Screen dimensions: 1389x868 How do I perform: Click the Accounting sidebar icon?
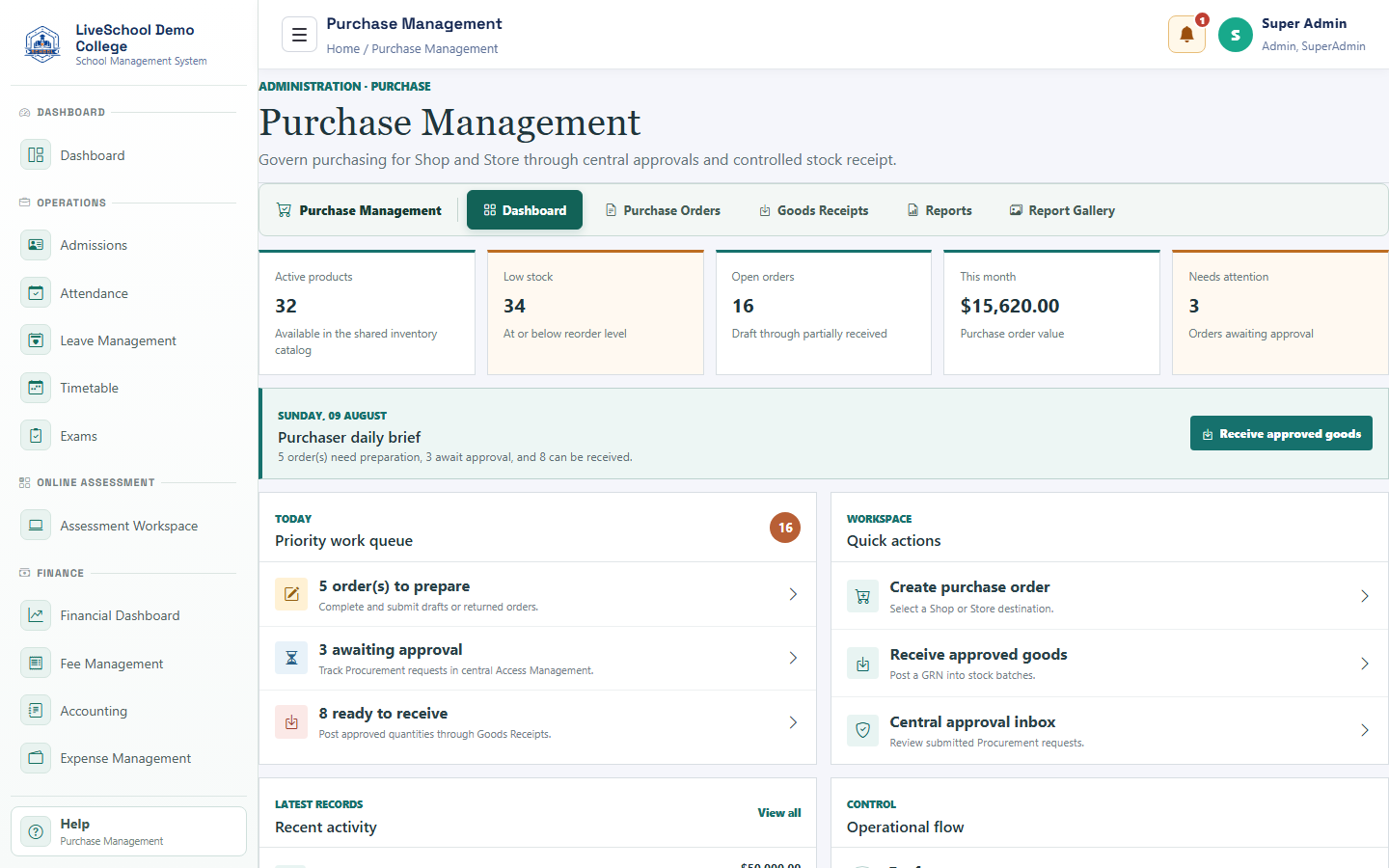[x=36, y=711]
